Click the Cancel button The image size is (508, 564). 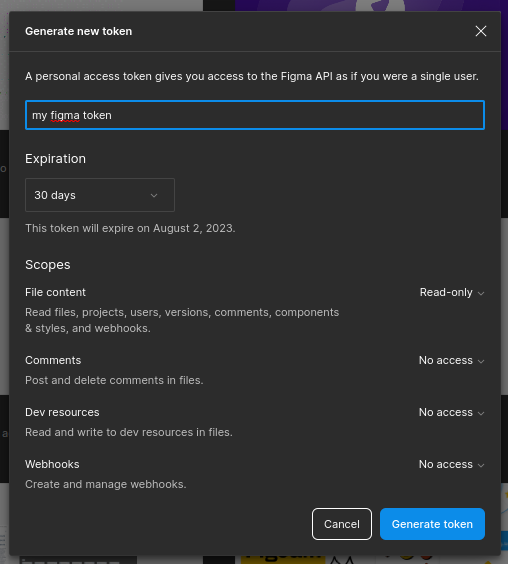(342, 524)
